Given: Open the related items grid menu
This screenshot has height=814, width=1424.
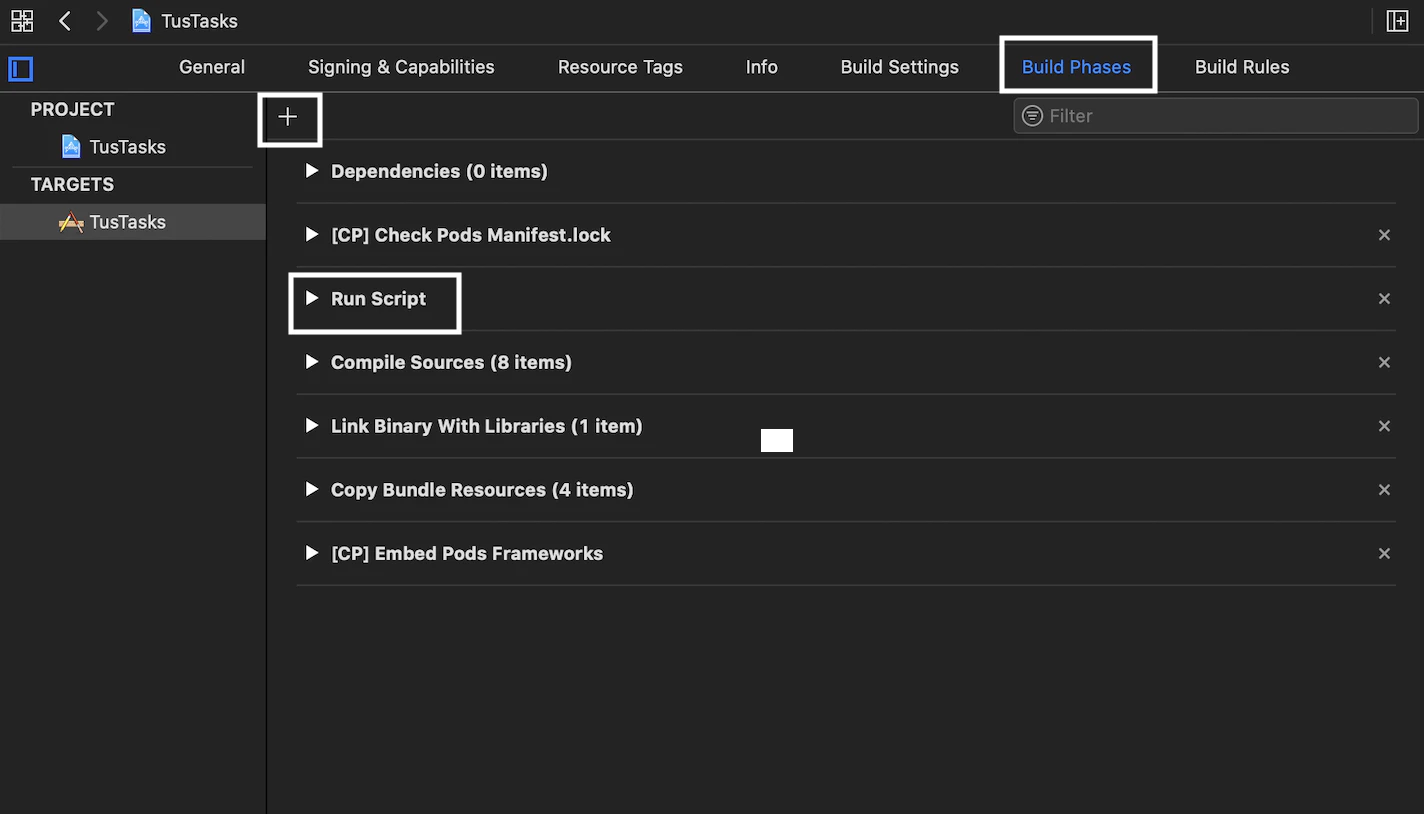Looking at the screenshot, I should (x=21, y=21).
